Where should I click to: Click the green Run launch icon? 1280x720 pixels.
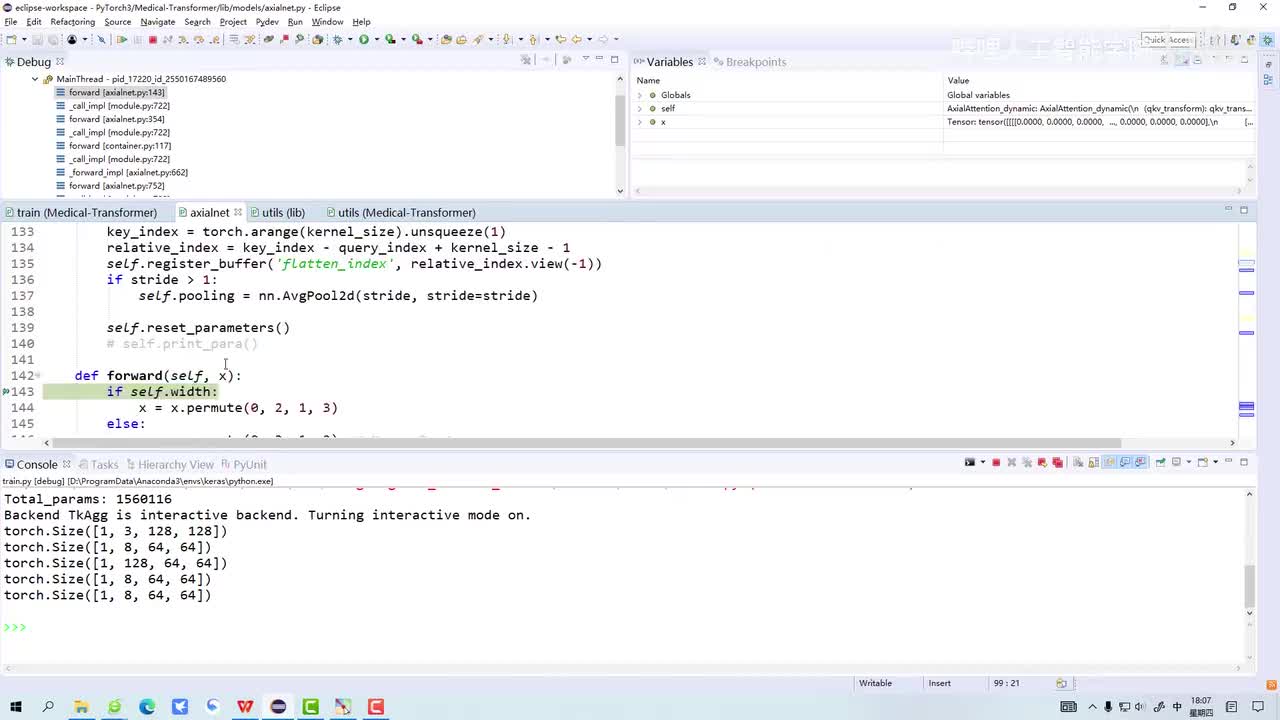(364, 39)
